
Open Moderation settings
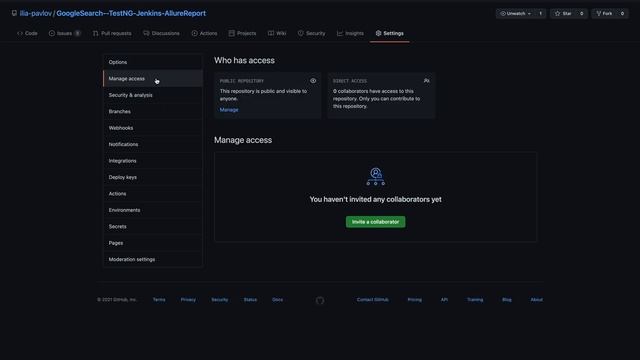[153, 259]
